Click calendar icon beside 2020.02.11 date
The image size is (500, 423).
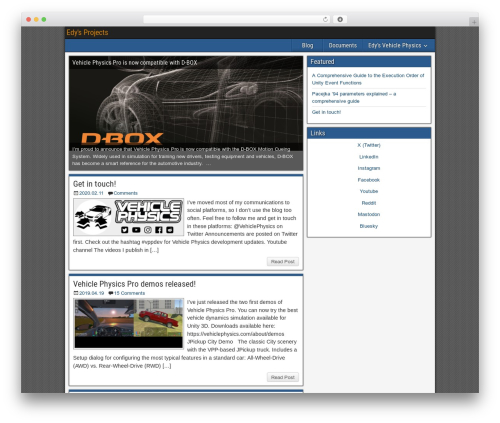point(76,193)
